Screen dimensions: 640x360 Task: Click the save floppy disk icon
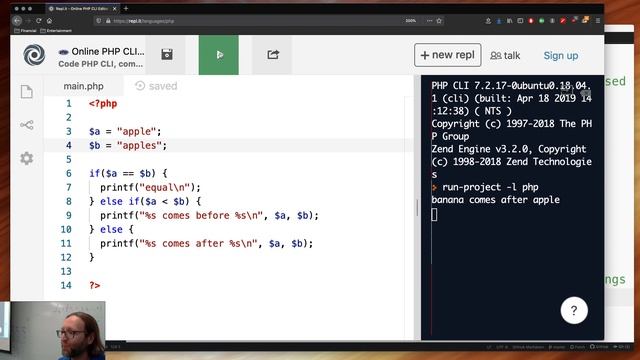167,55
